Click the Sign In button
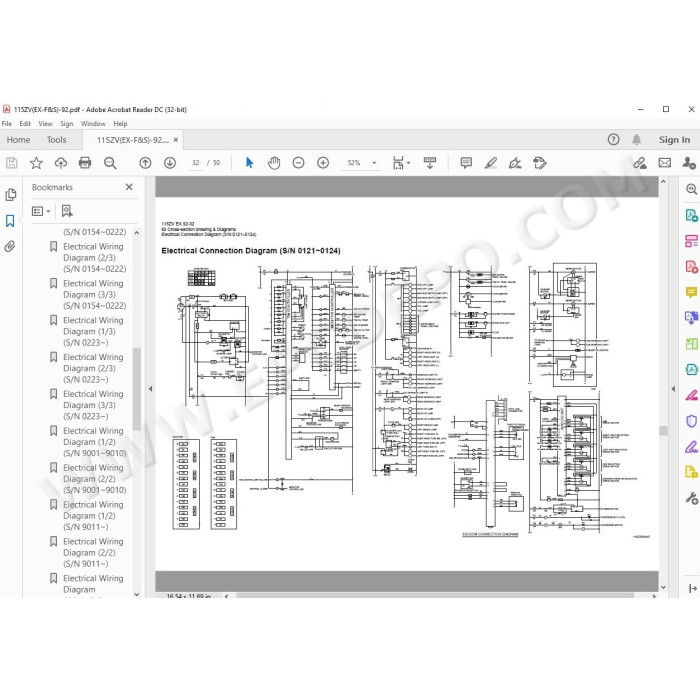 coord(674,140)
